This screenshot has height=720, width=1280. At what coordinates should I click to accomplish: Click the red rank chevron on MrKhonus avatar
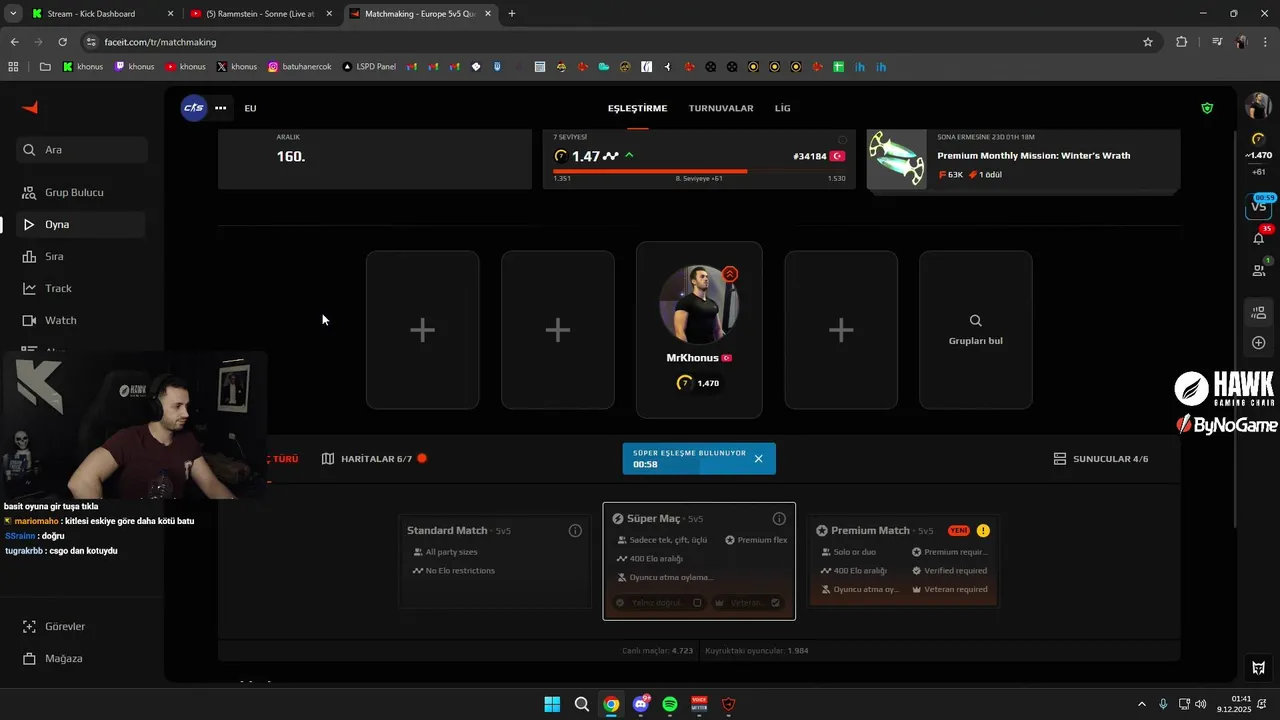coord(730,274)
